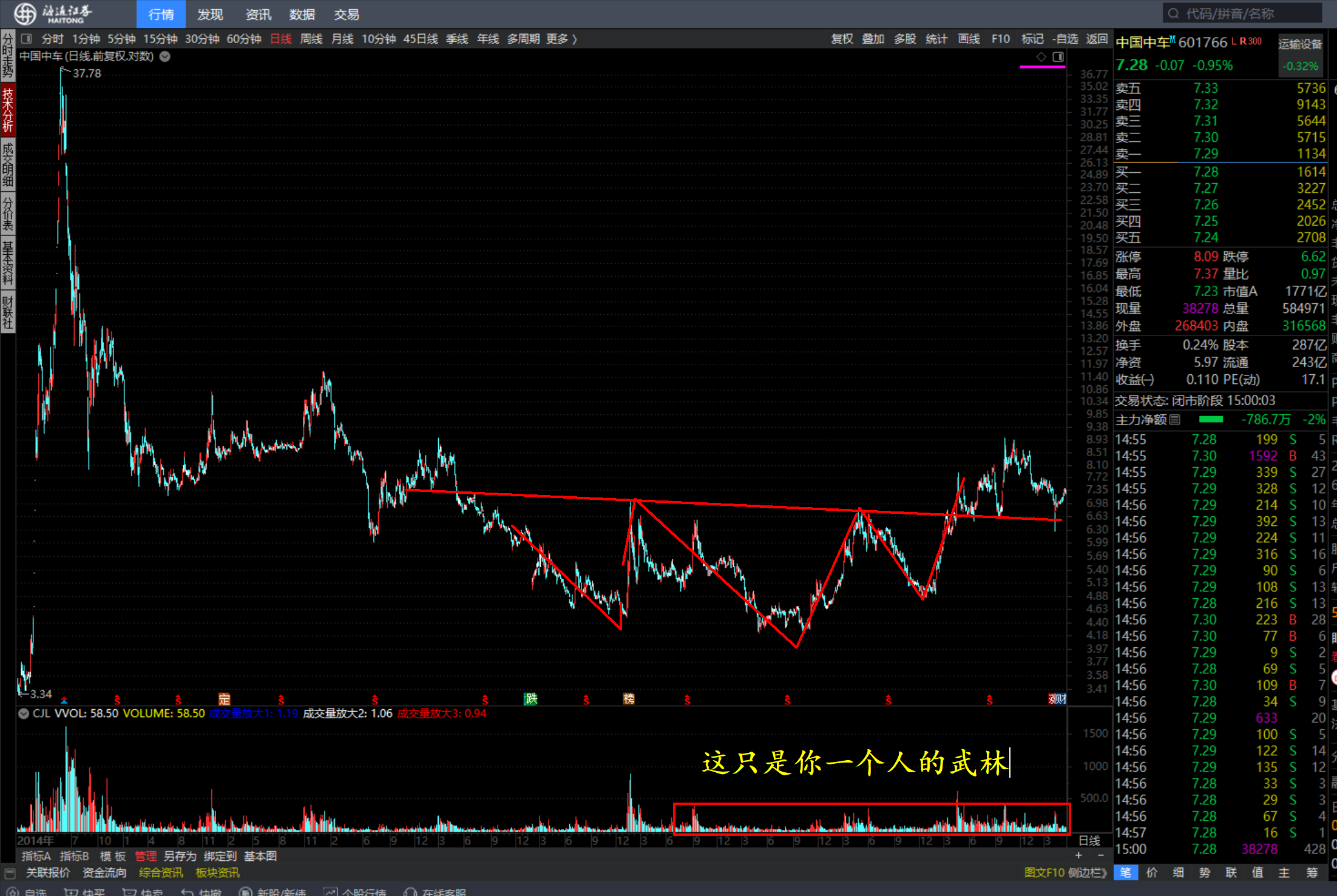Viewport: 1337px width, 896px height.
Task: Click the 图文F10 link
Action: point(1044,873)
